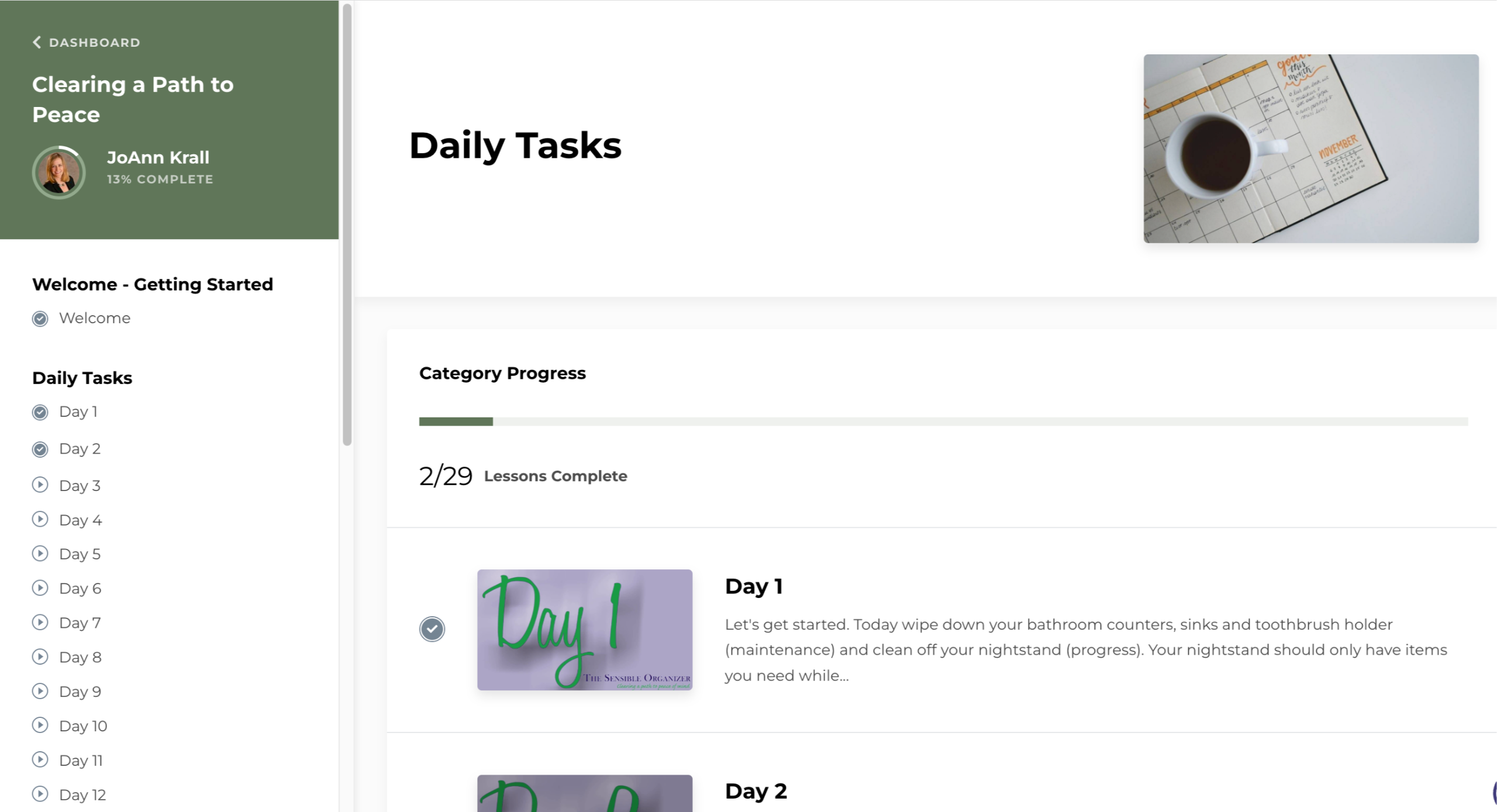Click the play icon next to Day 11
Screen dimensions: 1497x812
(x=40, y=759)
